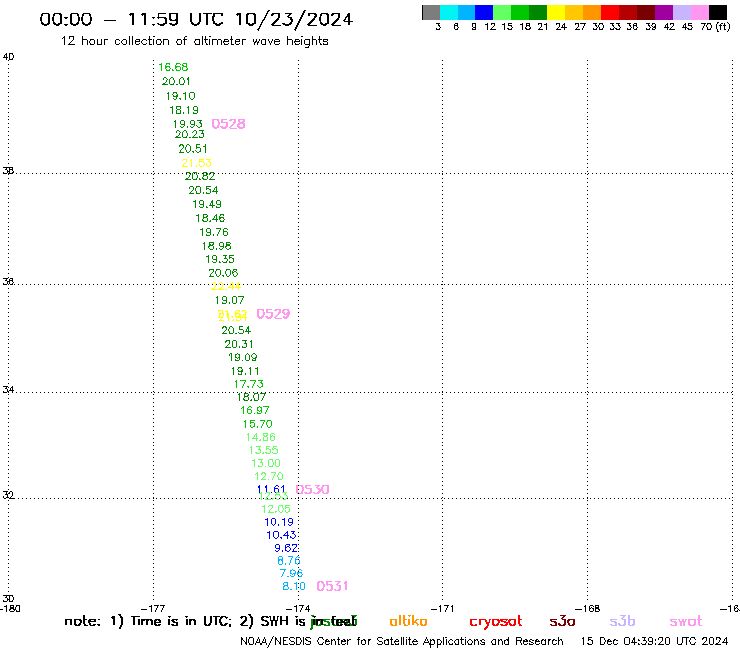This screenshot has height=650, width=740.
Task: Select the yellow value 21.53
Action: [x=196, y=163]
